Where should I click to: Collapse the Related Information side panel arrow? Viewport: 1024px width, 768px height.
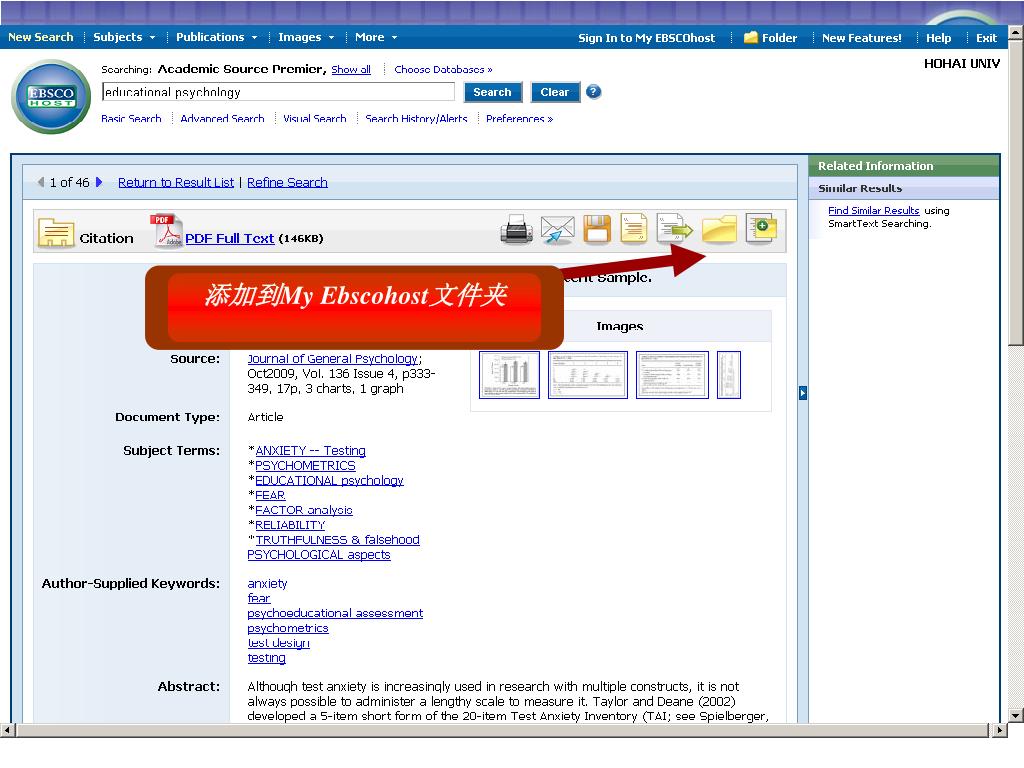pos(803,392)
